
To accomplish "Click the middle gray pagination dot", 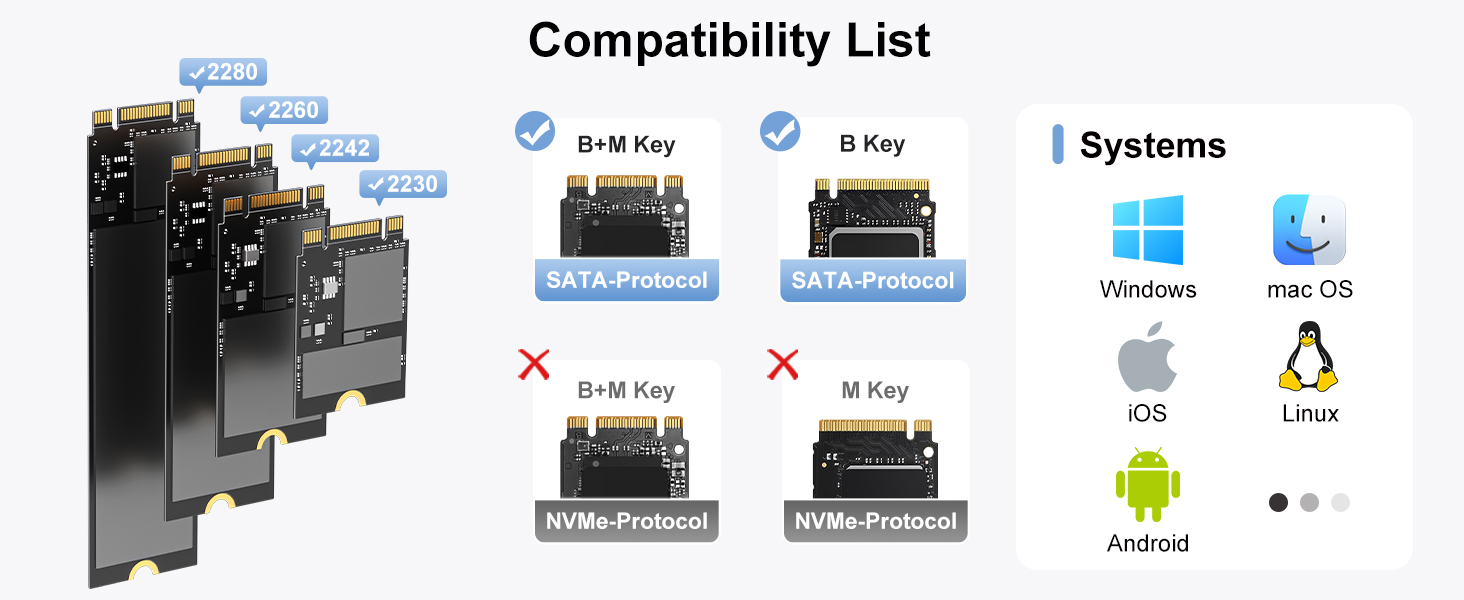I will pos(1309,502).
